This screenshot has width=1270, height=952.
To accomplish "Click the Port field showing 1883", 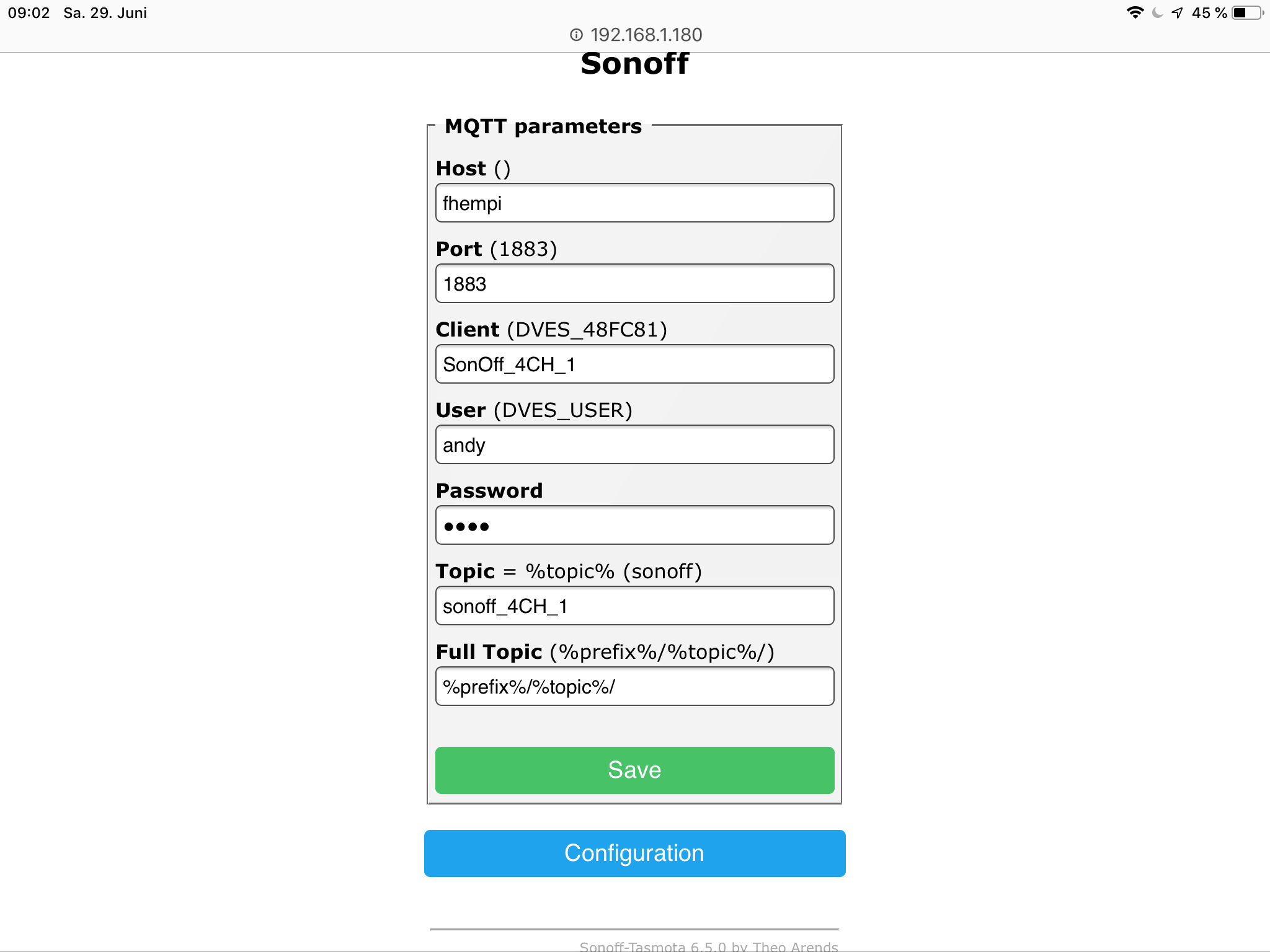I will [x=634, y=284].
